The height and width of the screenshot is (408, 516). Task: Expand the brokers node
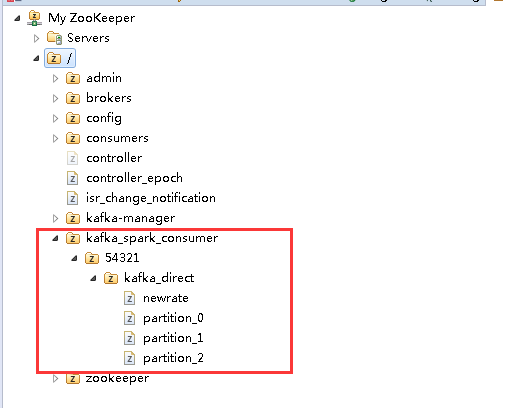click(55, 98)
